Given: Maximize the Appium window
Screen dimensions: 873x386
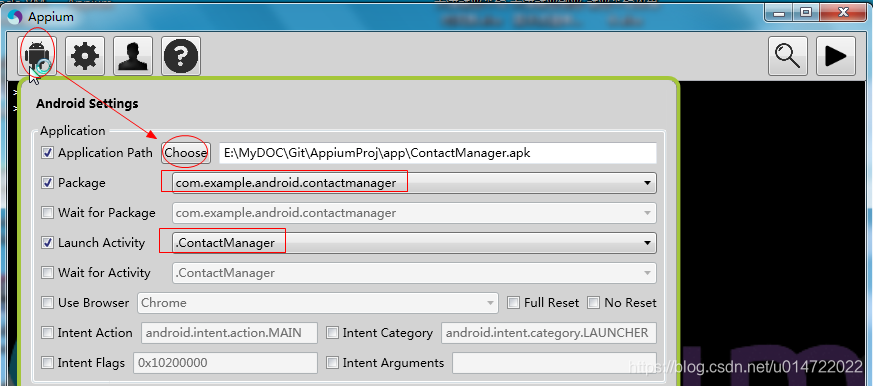Looking at the screenshot, I should click(805, 12).
